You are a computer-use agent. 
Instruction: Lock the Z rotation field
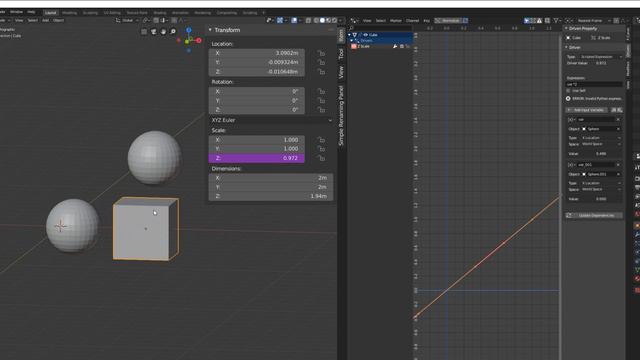click(321, 110)
